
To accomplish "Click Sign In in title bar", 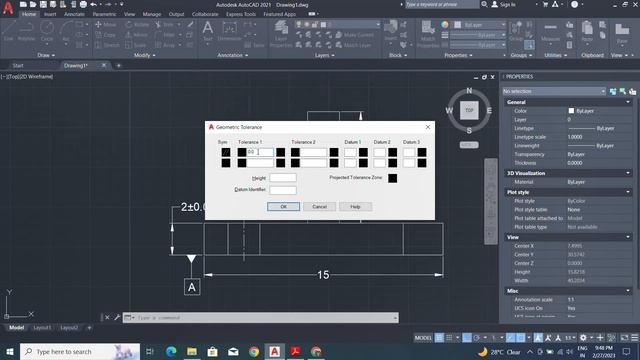I will [504, 4].
